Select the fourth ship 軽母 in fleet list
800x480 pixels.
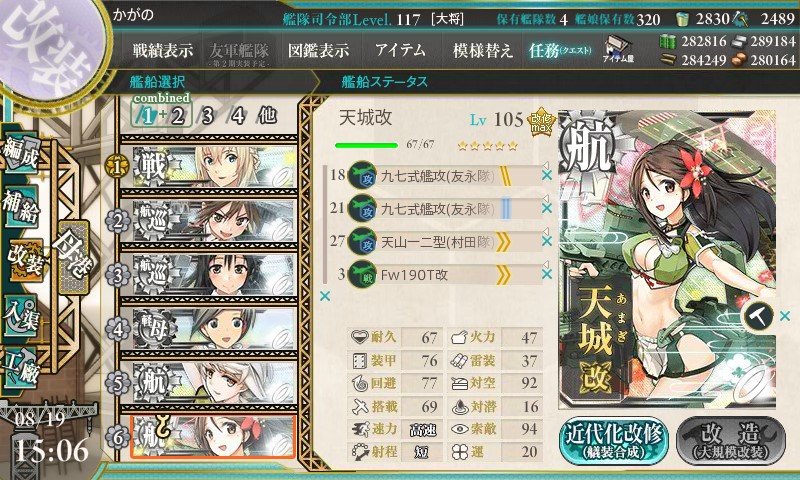click(208, 328)
